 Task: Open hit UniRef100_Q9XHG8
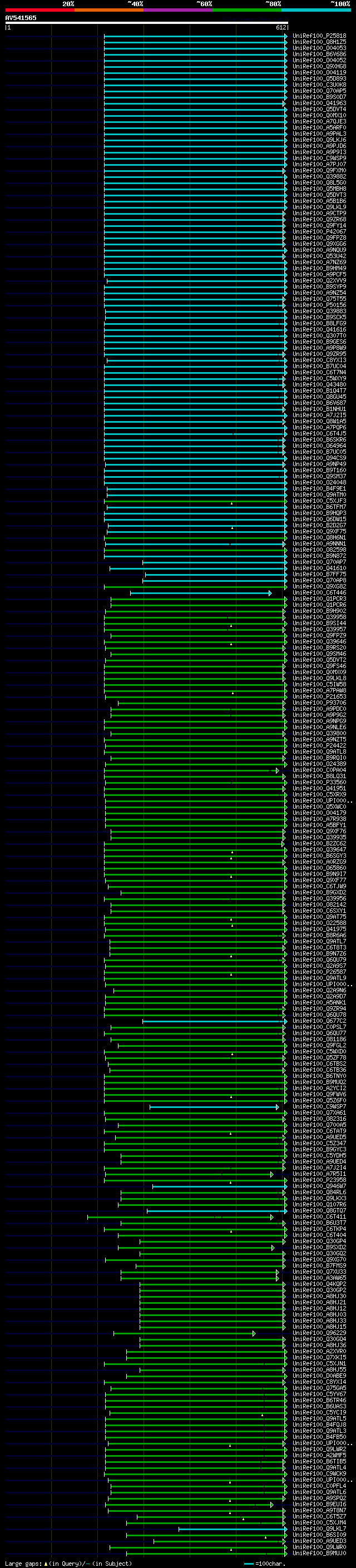click(319, 66)
